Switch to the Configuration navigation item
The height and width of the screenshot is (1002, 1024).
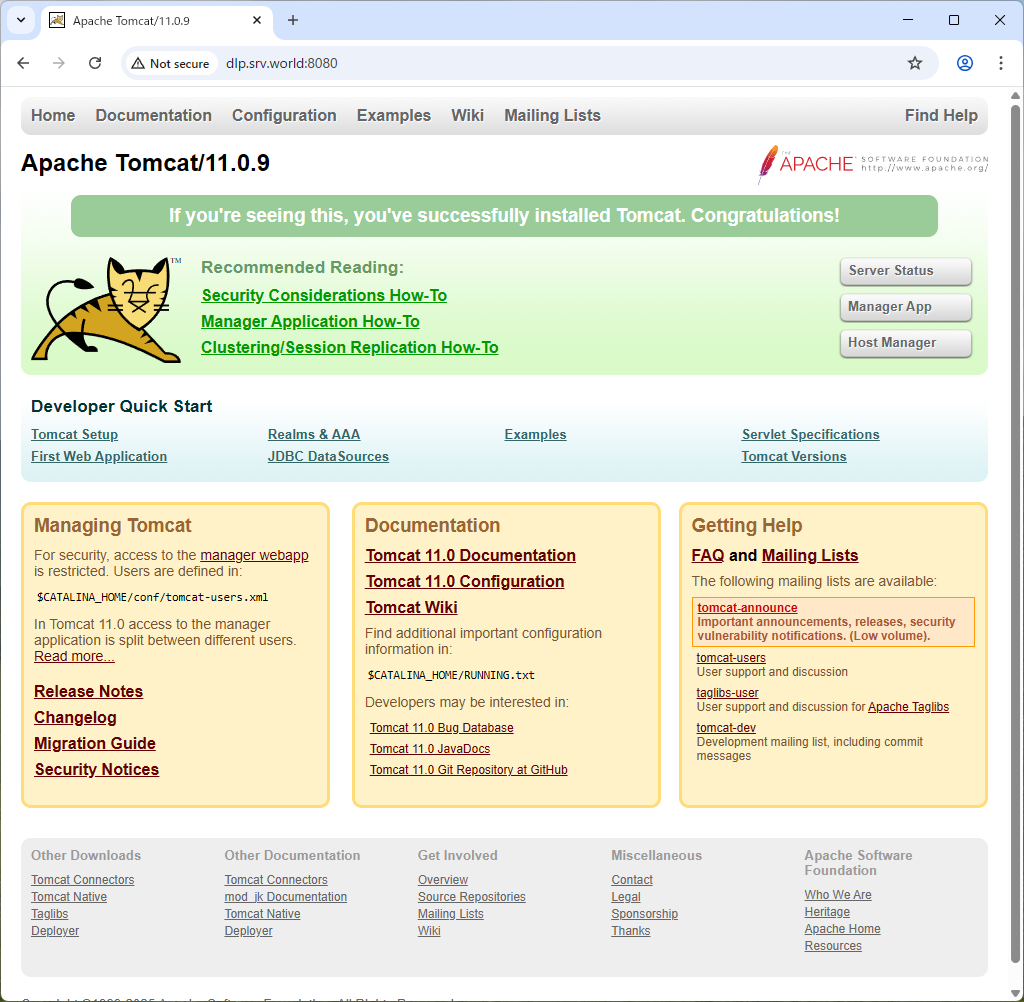pyautogui.click(x=283, y=115)
